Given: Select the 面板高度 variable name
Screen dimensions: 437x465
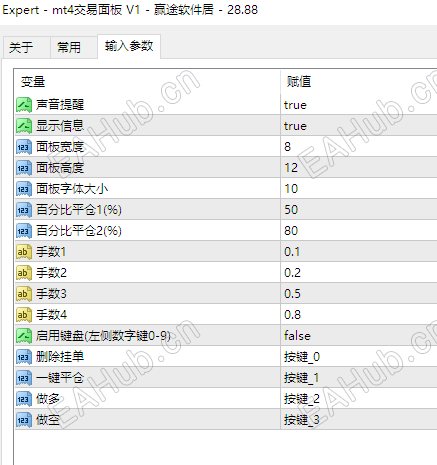Looking at the screenshot, I should 60,168.
